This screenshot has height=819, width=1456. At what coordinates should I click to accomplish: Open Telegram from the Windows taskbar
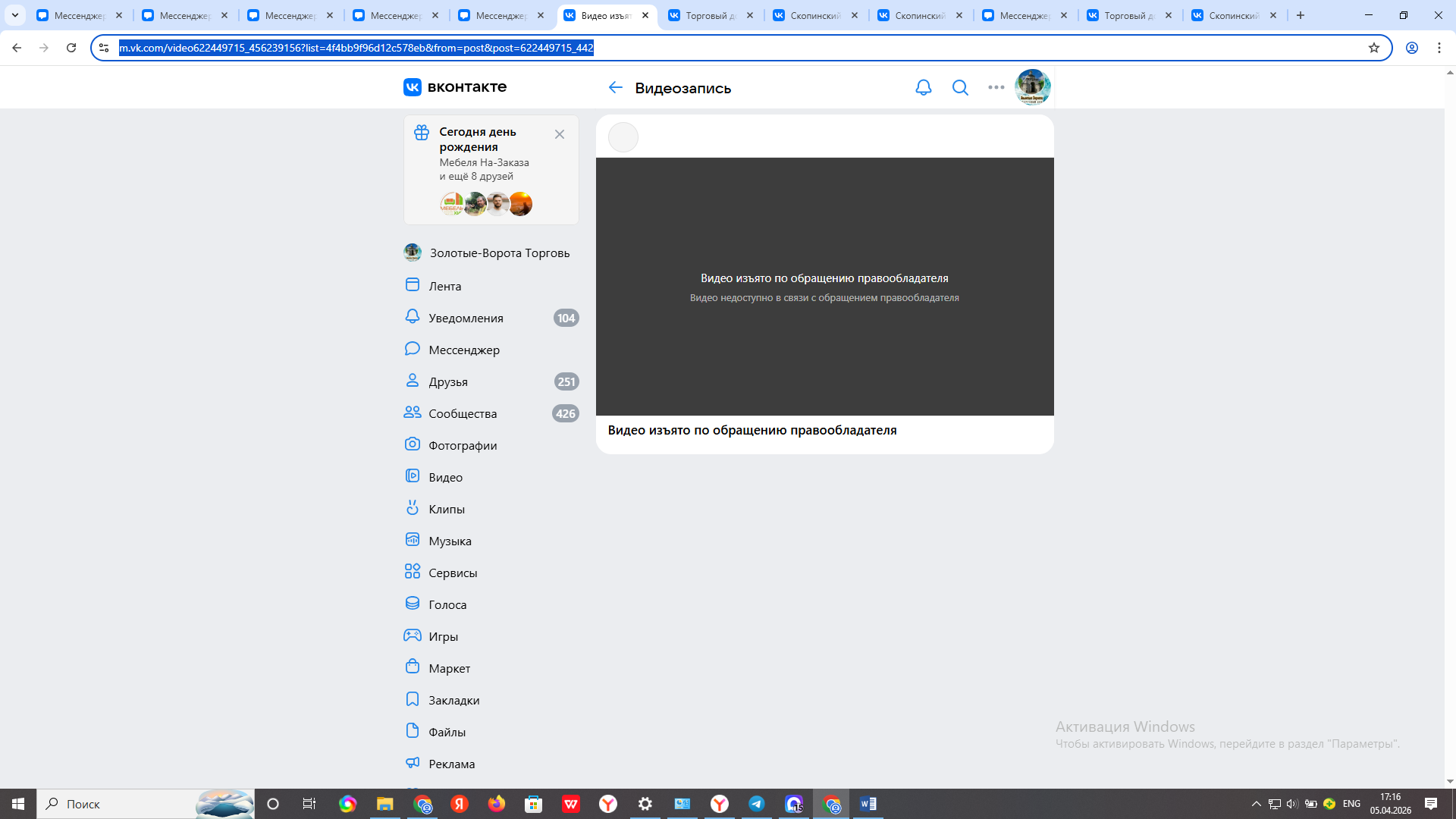coord(756,804)
